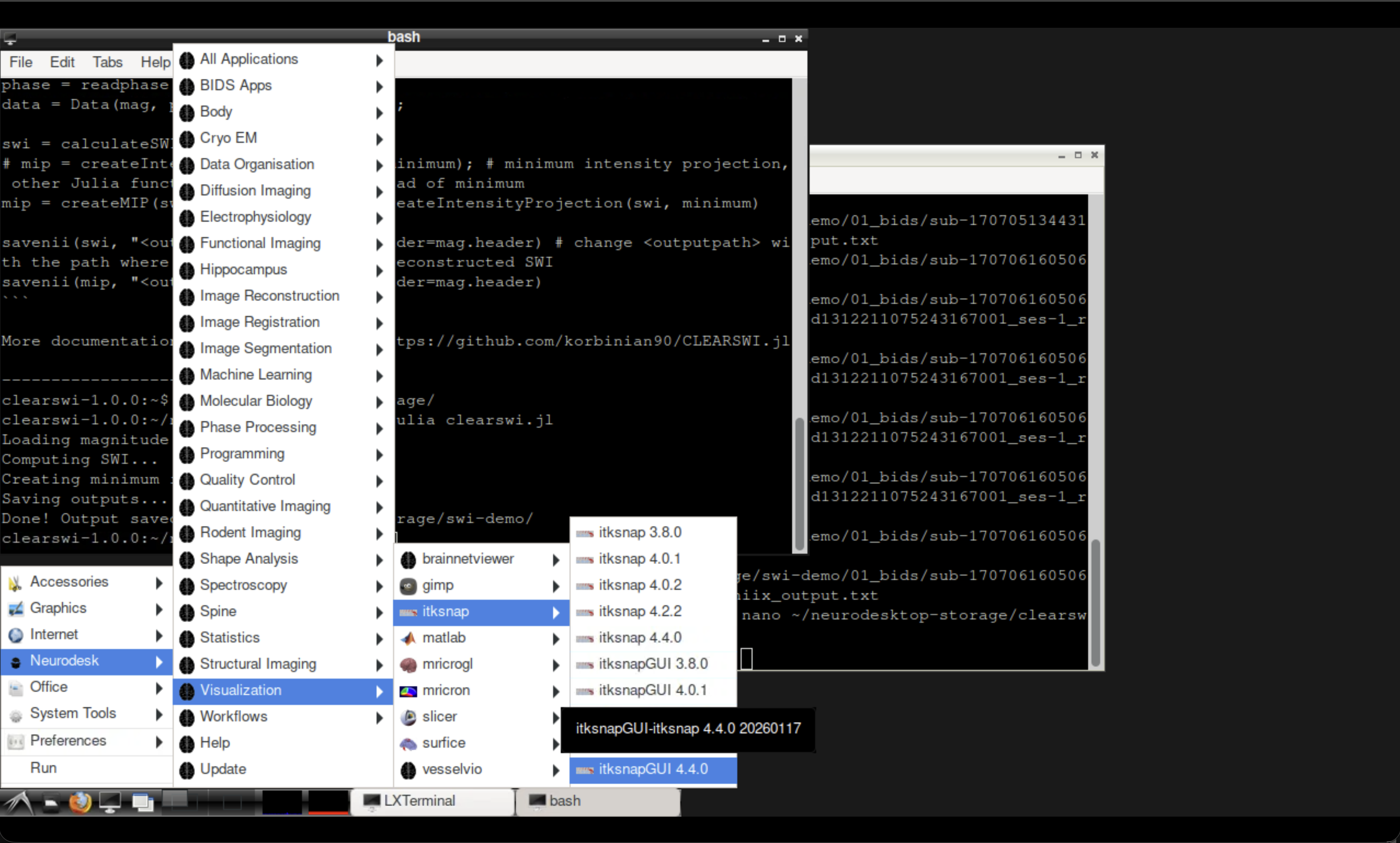Expand the Structural Imaging submenu arrow
This screenshot has height=843, width=1400.
point(379,665)
